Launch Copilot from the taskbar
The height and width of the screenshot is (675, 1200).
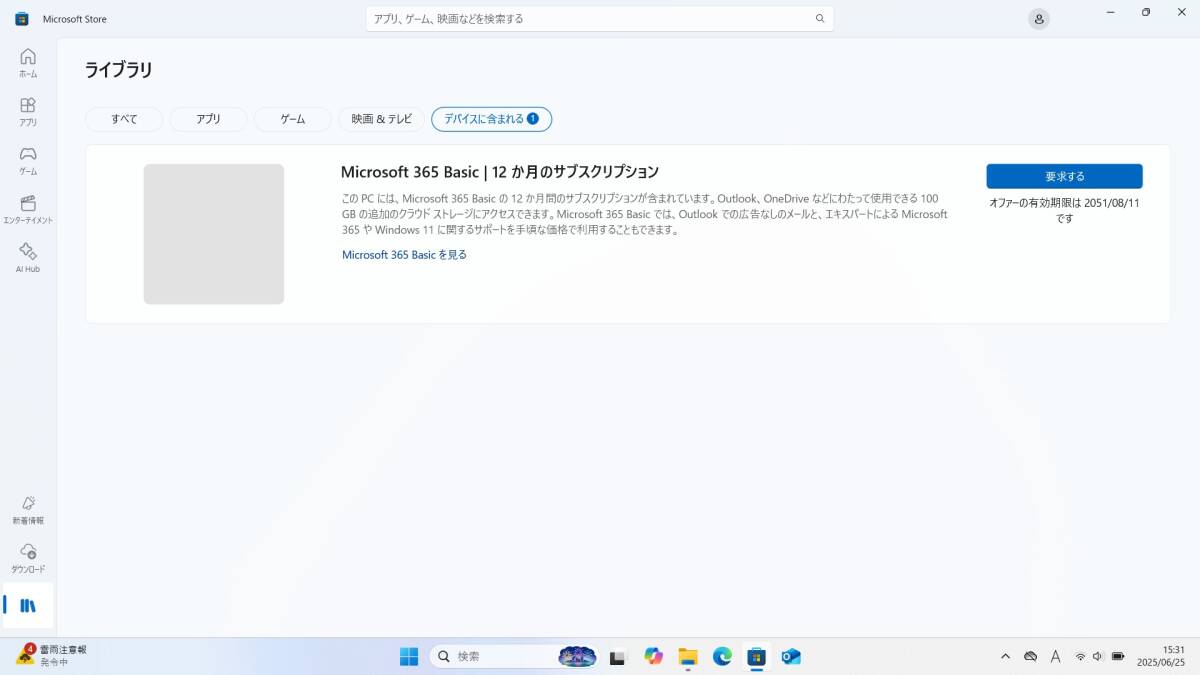click(x=653, y=656)
